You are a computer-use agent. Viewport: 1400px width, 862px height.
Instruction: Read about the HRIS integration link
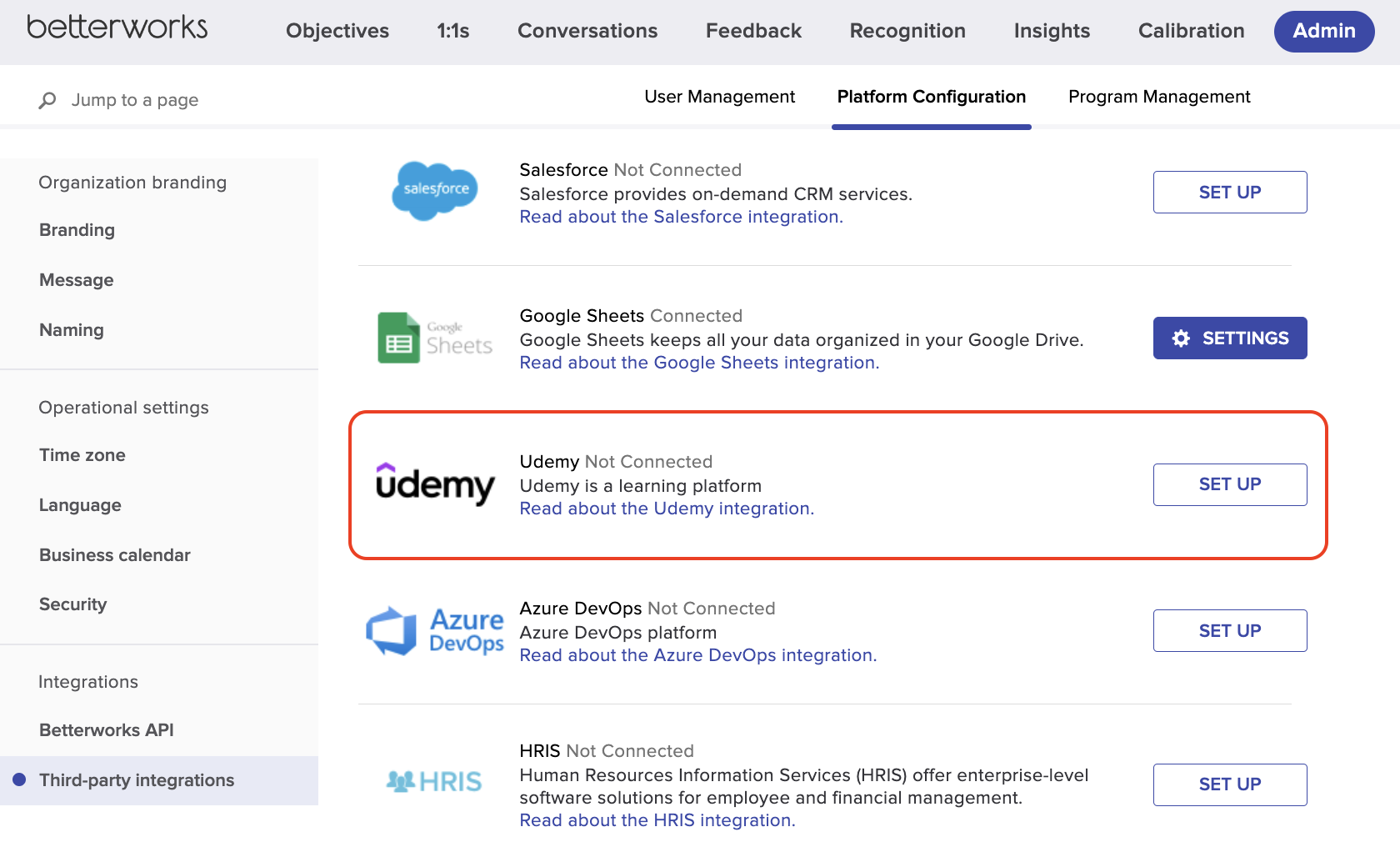coord(657,820)
